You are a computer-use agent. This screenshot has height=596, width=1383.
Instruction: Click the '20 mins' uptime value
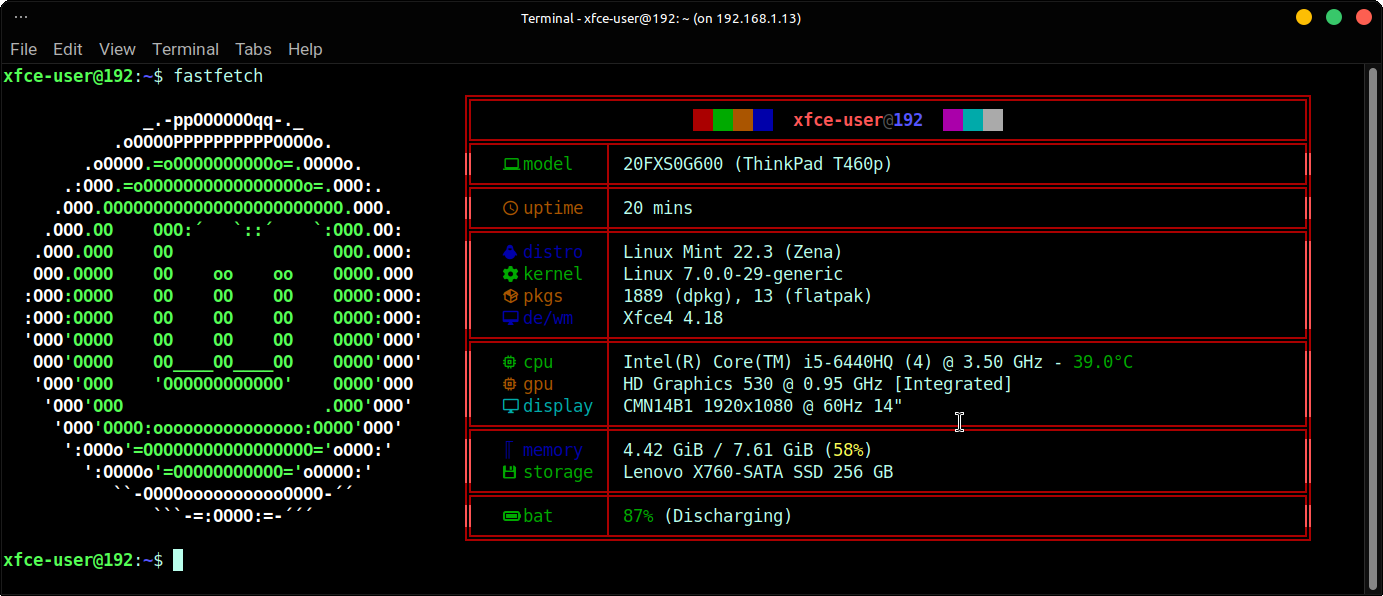(658, 208)
